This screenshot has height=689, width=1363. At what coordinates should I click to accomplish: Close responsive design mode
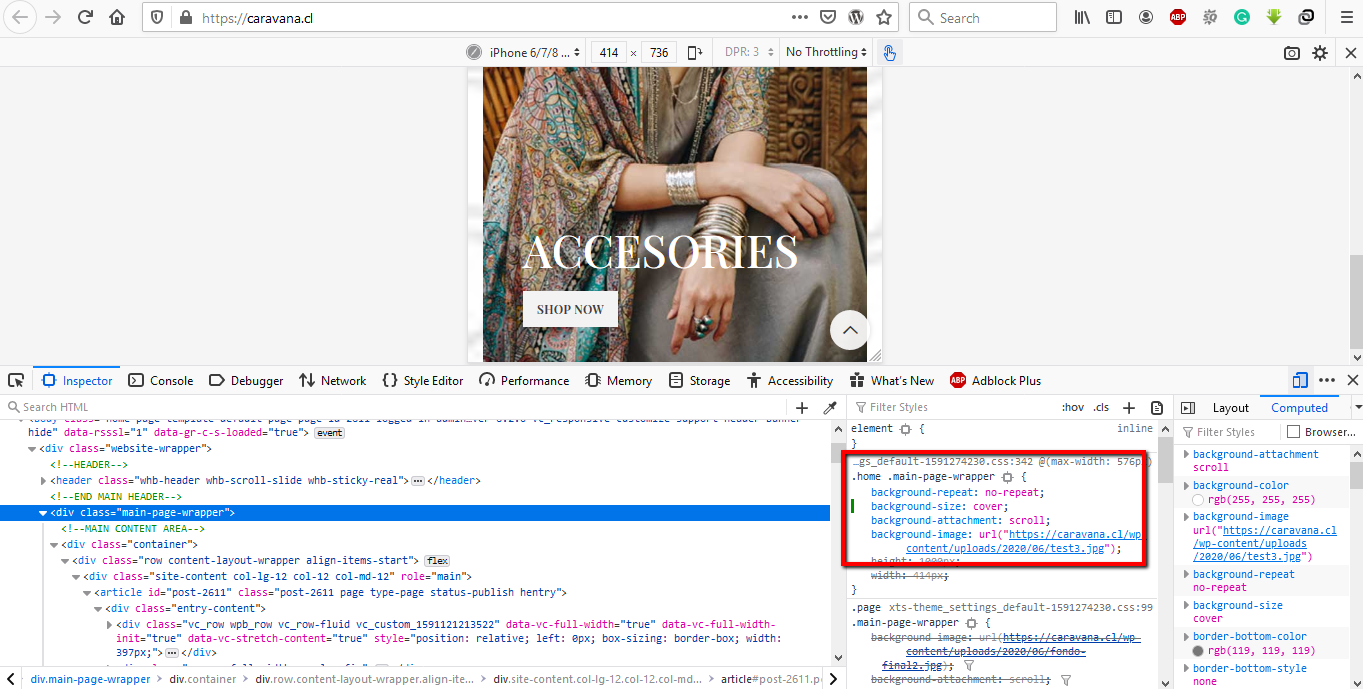pos(1349,53)
